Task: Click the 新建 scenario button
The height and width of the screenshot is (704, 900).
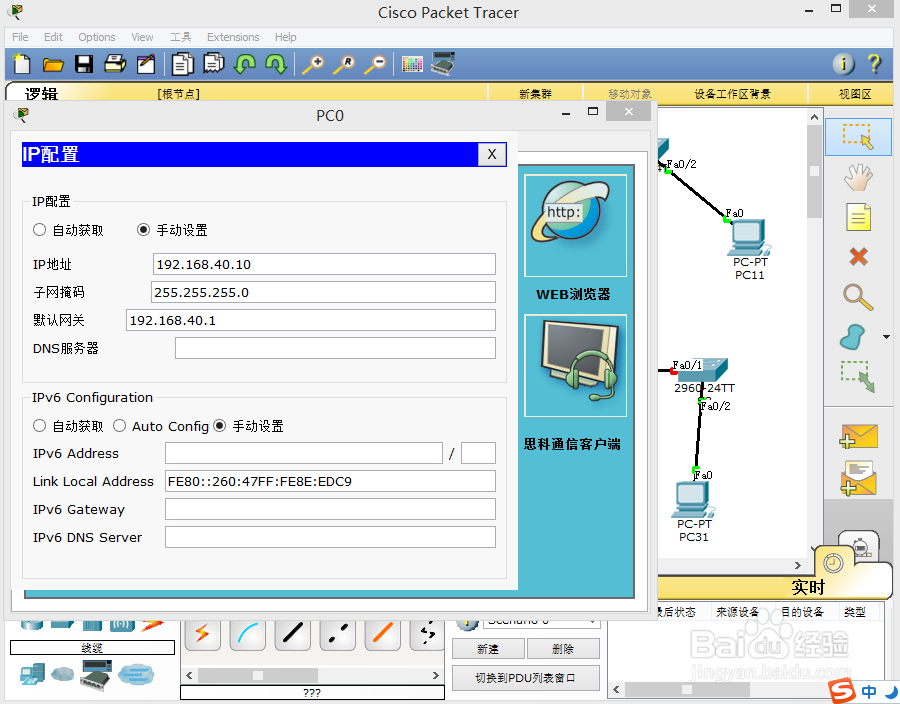Action: (488, 649)
